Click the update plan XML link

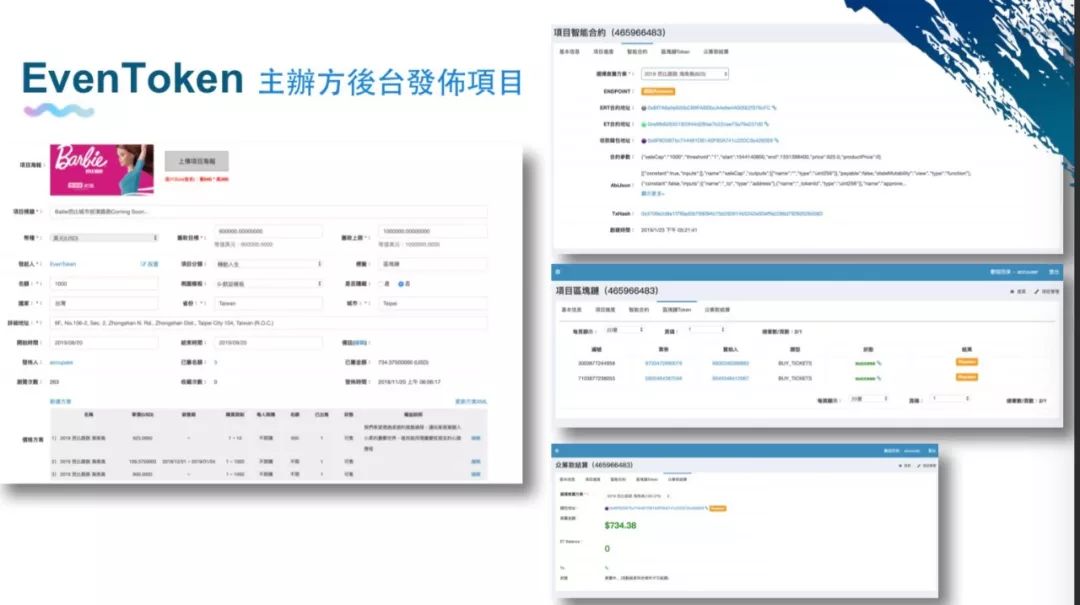471,402
